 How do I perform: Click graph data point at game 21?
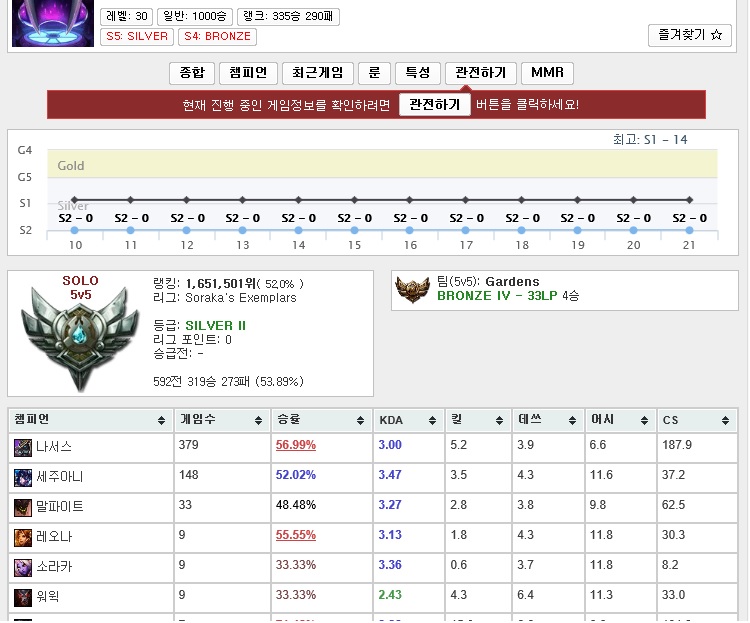689,230
